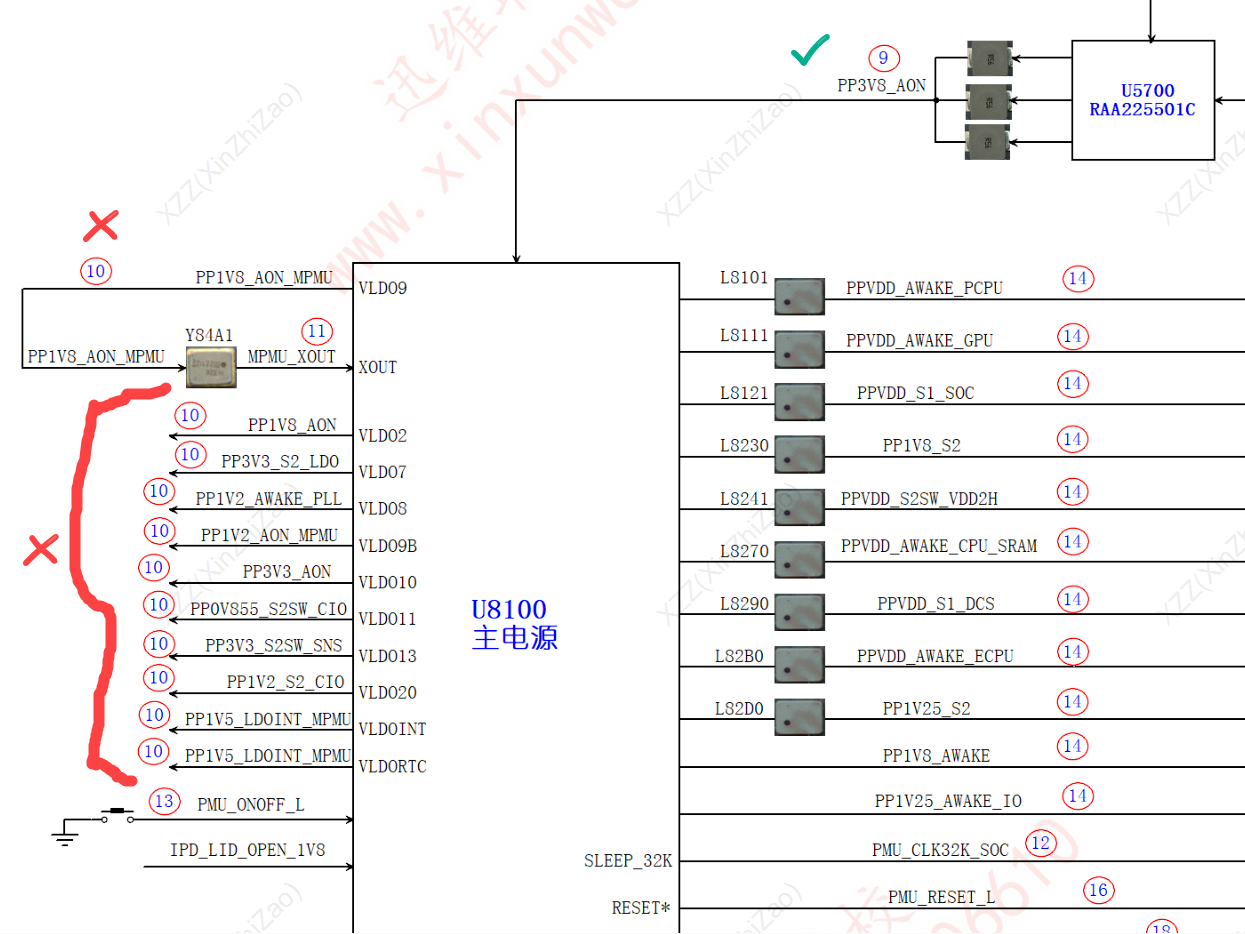This screenshot has width=1245, height=934.
Task: Click the L8241 inductor component image
Action: [799, 507]
